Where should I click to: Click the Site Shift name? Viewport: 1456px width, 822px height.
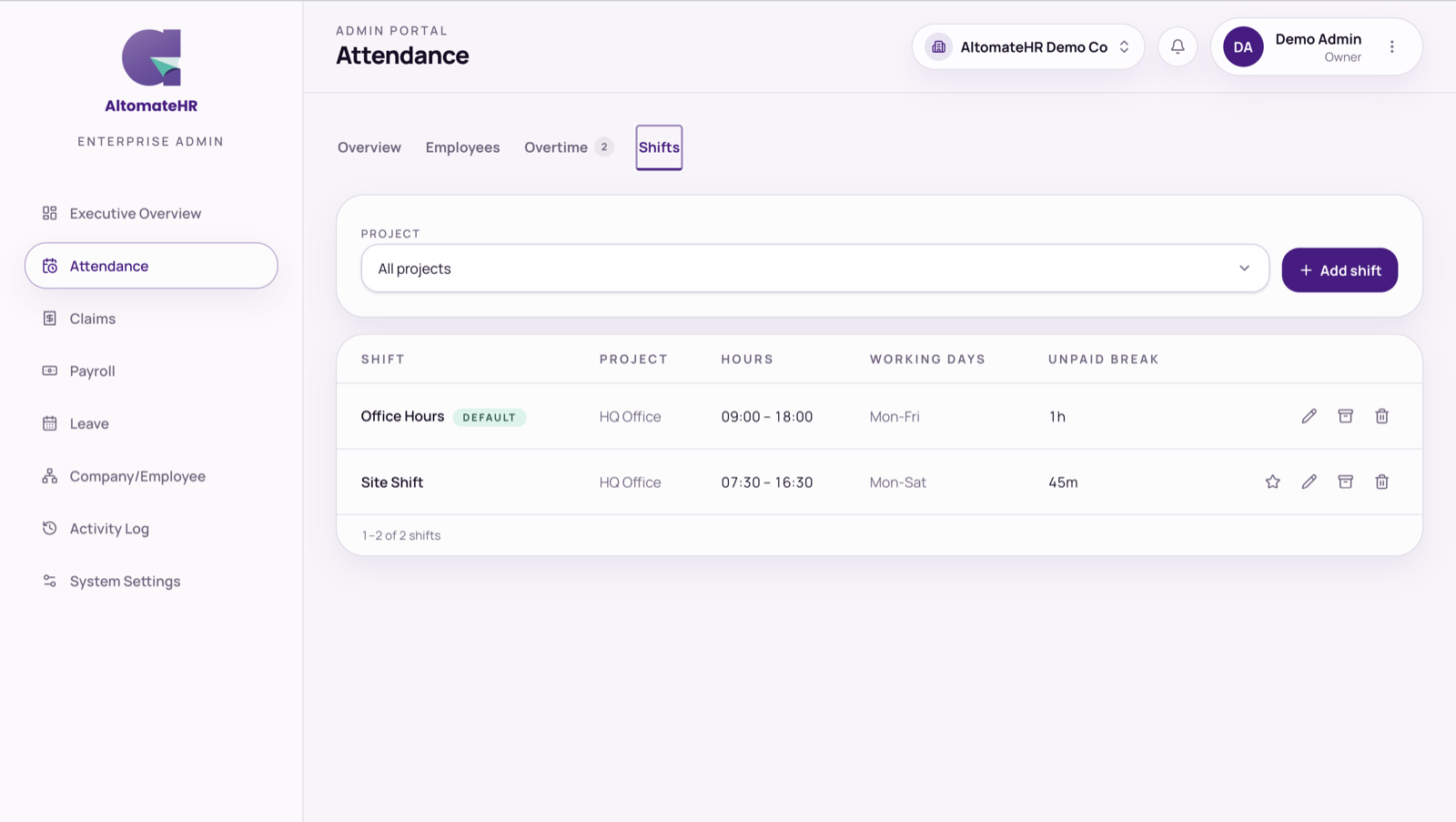pyautogui.click(x=392, y=482)
